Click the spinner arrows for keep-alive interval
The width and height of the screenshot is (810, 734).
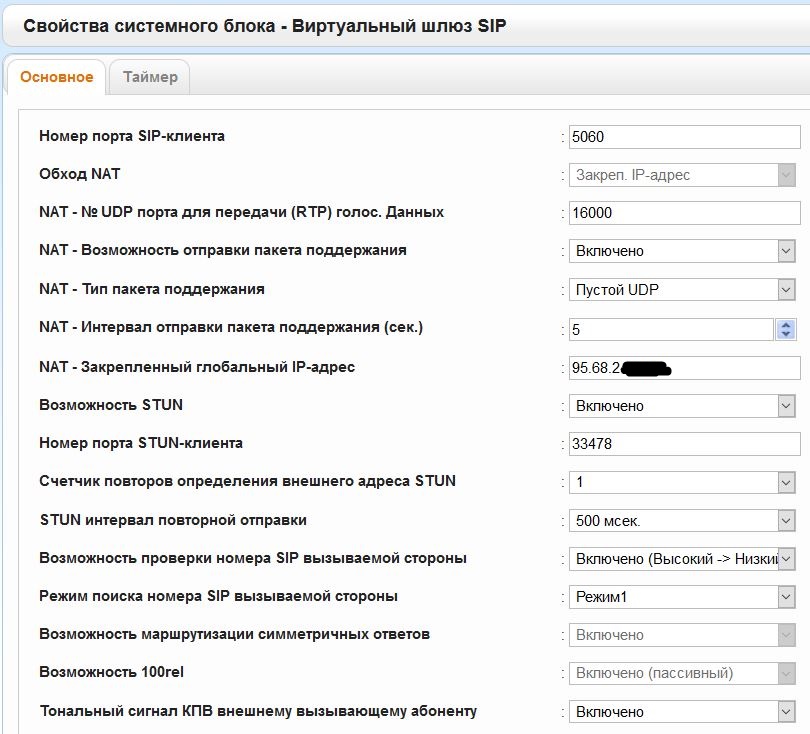point(786,329)
